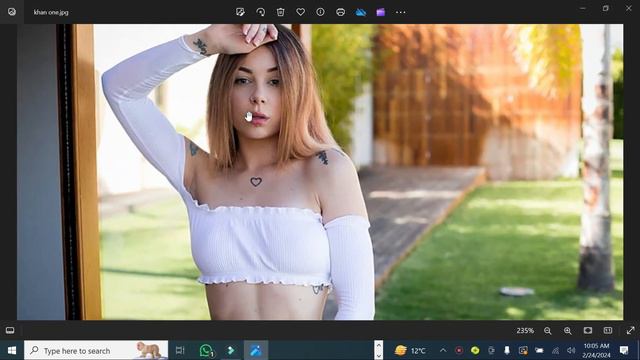Open the volume speaker icon
The width and height of the screenshot is (640, 360).
571,350
